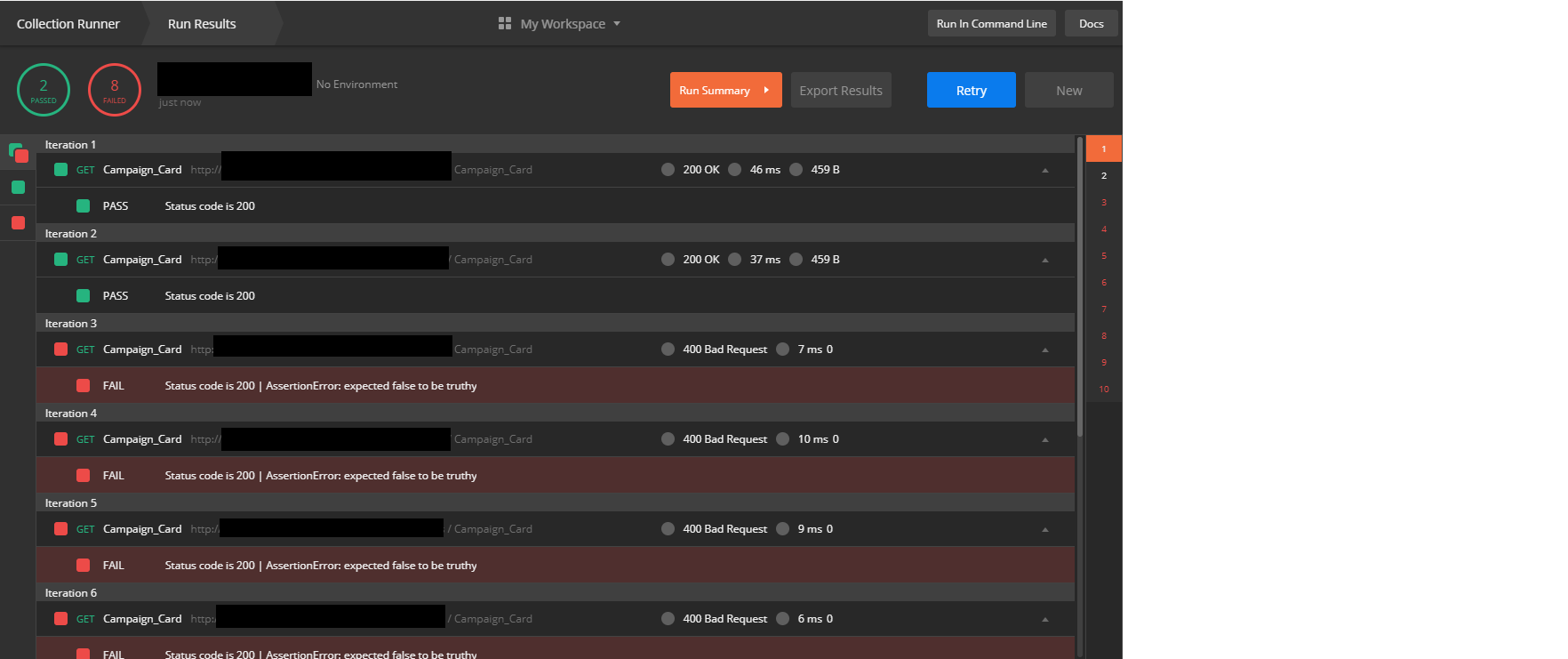Viewport: 1568px width, 659px height.
Task: Click the gray dot beside 200 OK in Iteration 1
Action: click(x=668, y=169)
